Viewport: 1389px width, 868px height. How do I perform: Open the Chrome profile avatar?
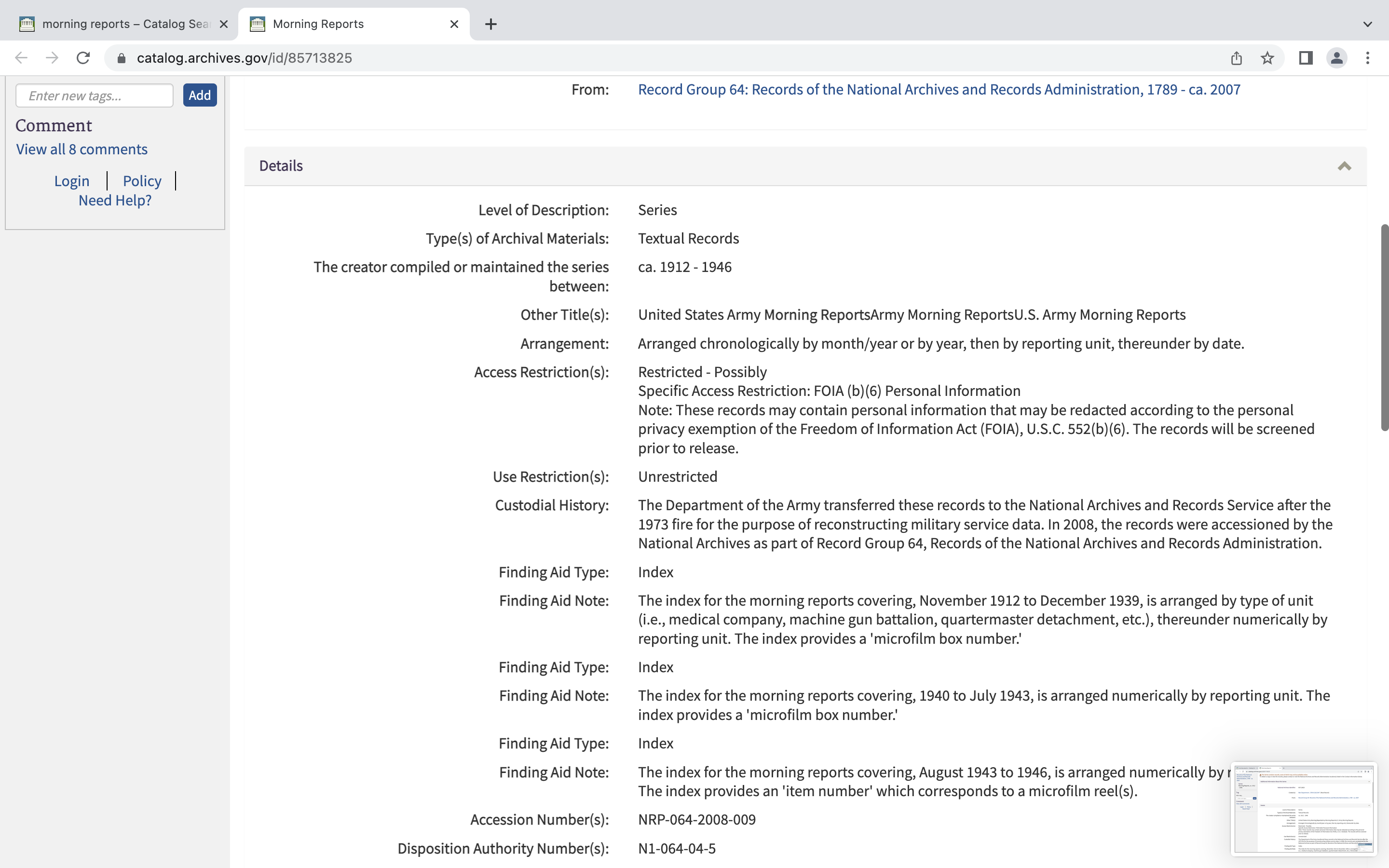point(1336,58)
